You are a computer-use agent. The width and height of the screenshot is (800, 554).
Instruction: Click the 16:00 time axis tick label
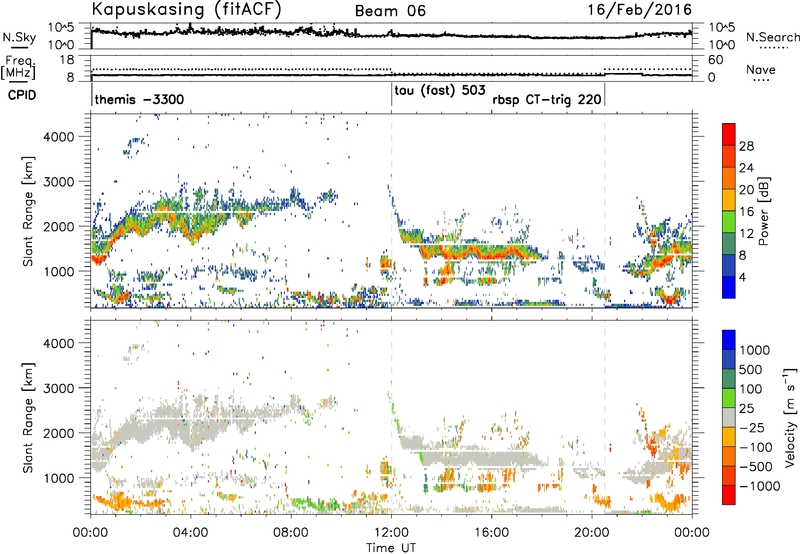click(491, 533)
